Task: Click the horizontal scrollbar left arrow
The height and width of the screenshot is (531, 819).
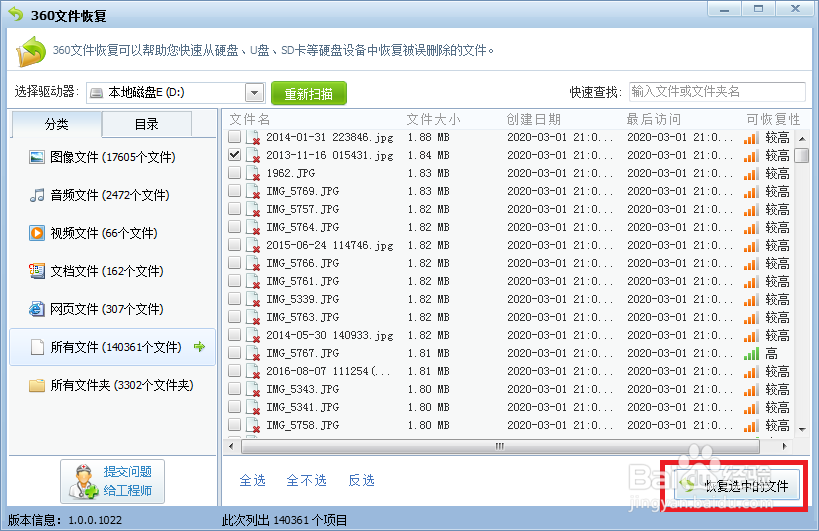Action: (x=231, y=446)
